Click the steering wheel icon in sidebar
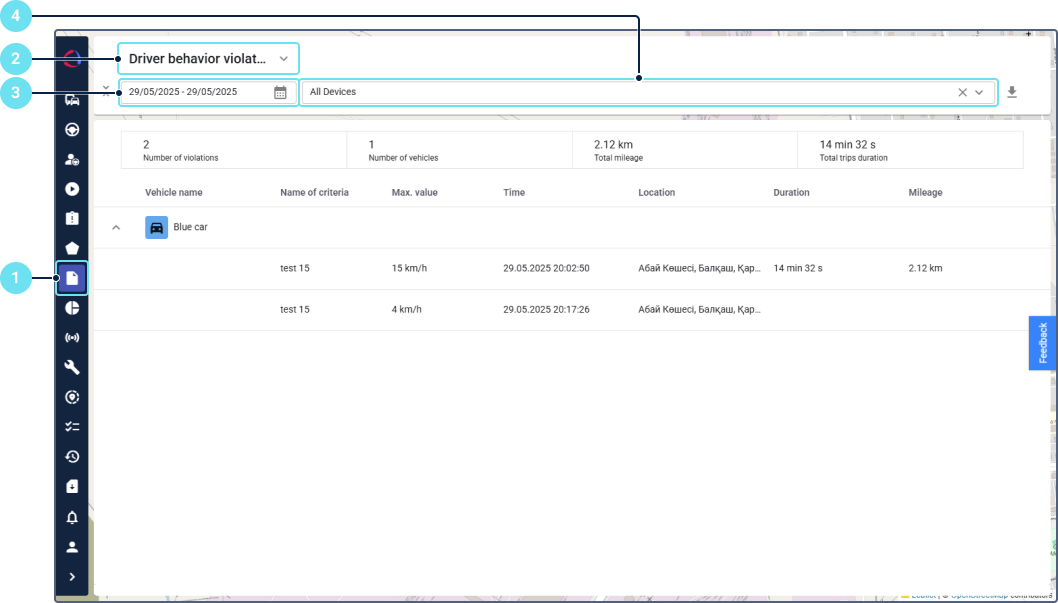This screenshot has height=603, width=1058. click(72, 129)
